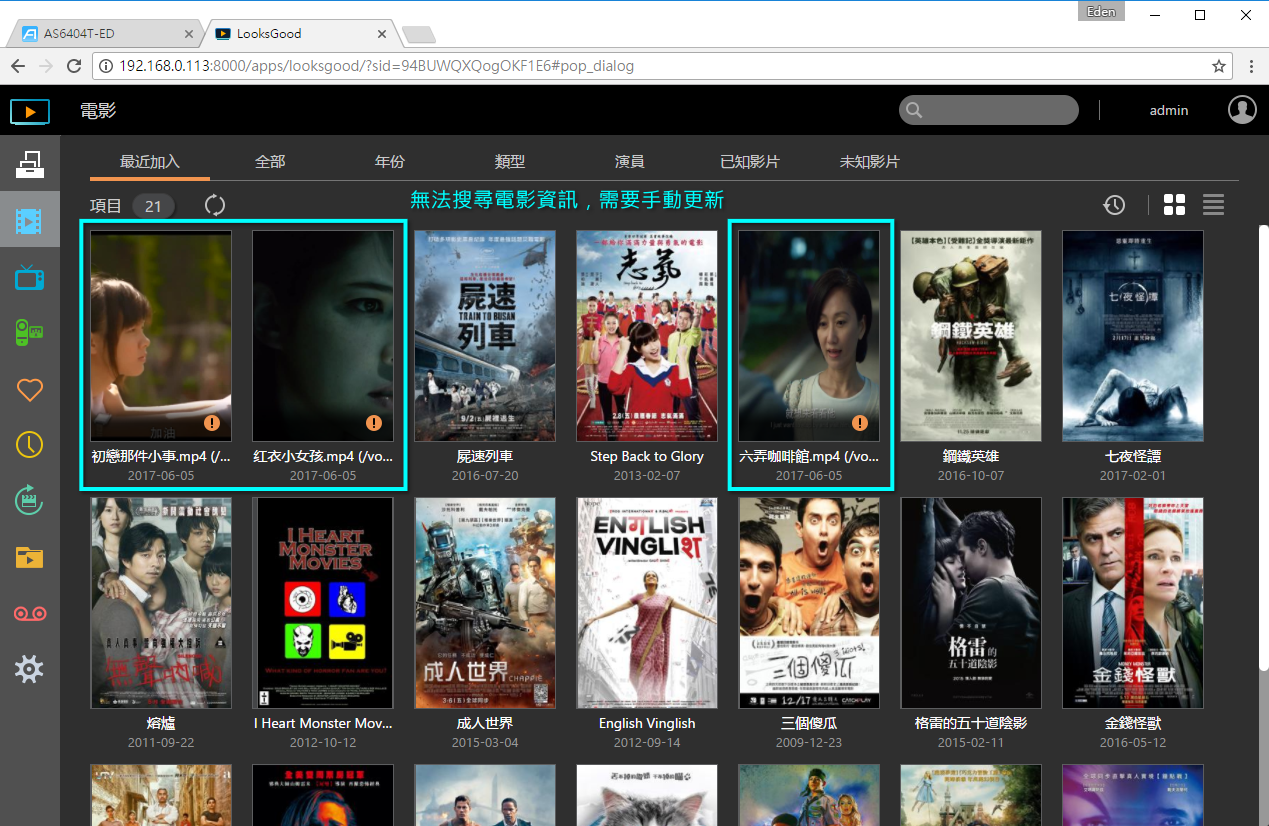The width and height of the screenshot is (1269, 826).
Task: Click the LooksGood logo icon
Action: coord(30,111)
